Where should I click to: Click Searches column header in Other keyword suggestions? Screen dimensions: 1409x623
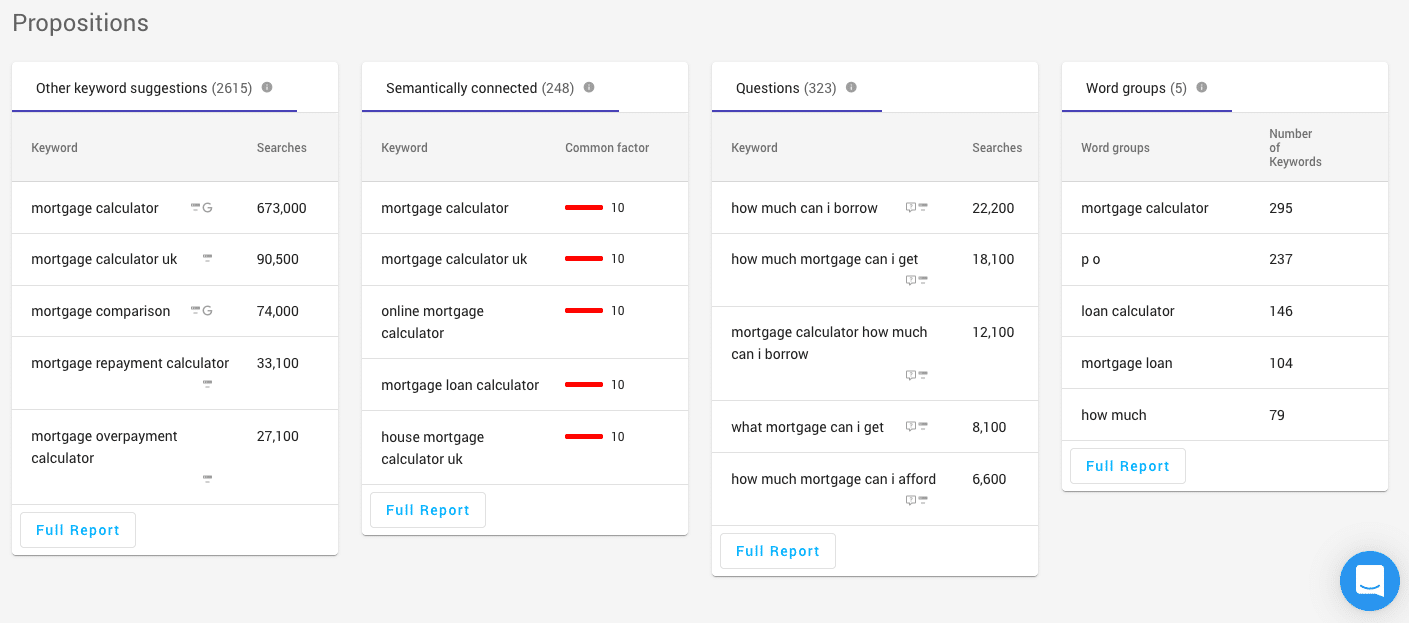[282, 148]
